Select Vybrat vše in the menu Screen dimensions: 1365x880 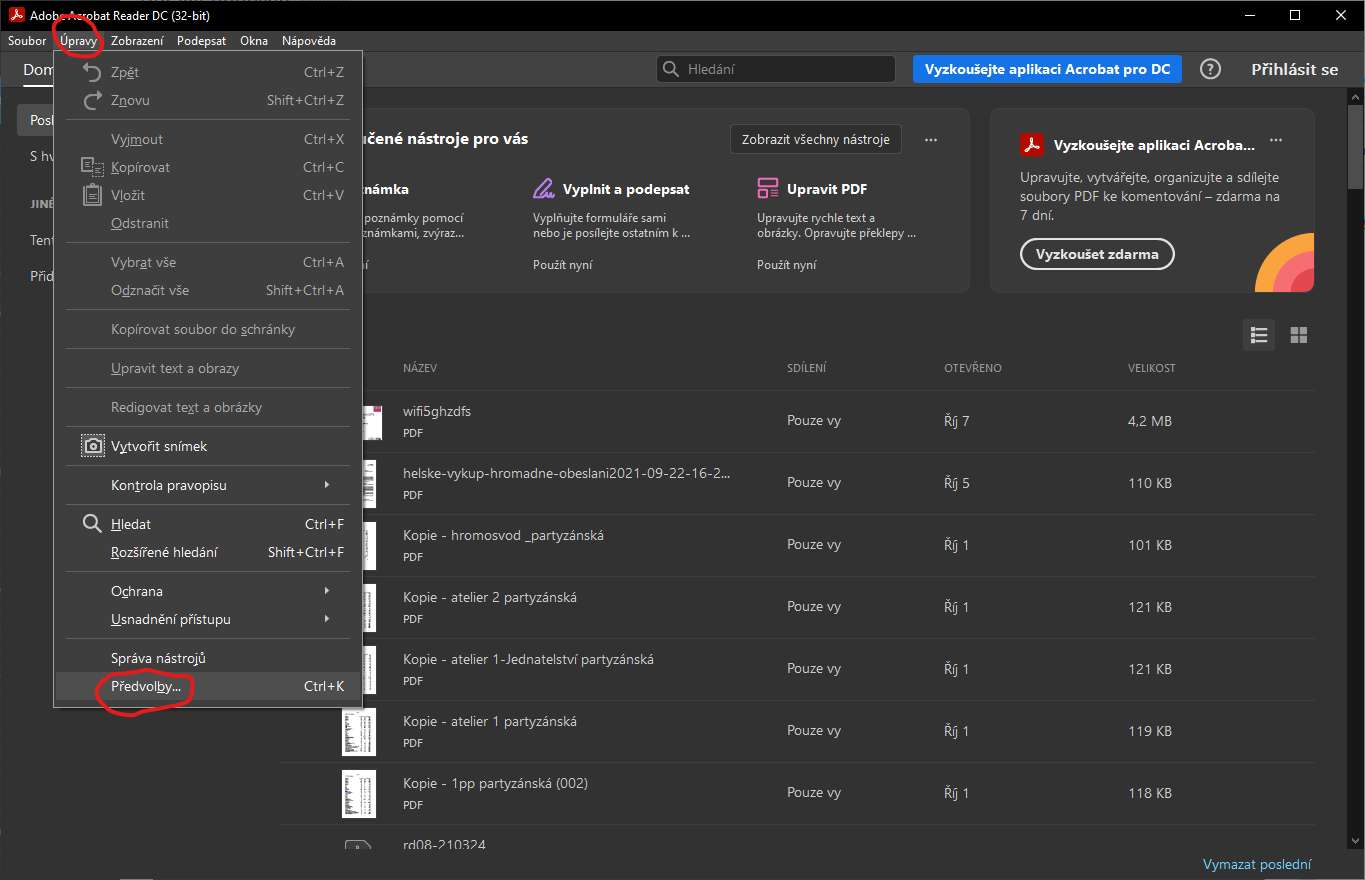[208, 262]
